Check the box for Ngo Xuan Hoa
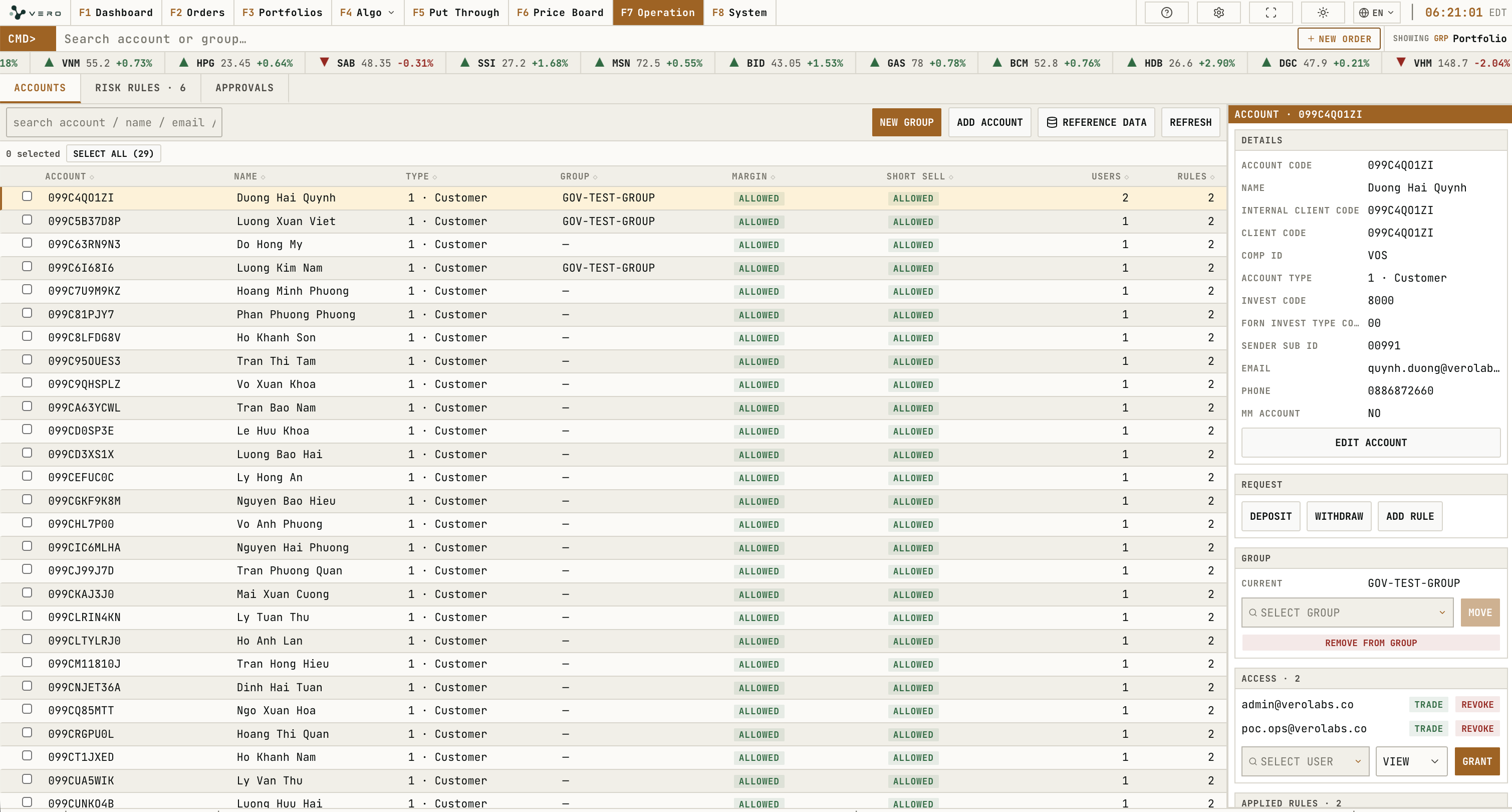Image resolution: width=1512 pixels, height=812 pixels. (27, 709)
